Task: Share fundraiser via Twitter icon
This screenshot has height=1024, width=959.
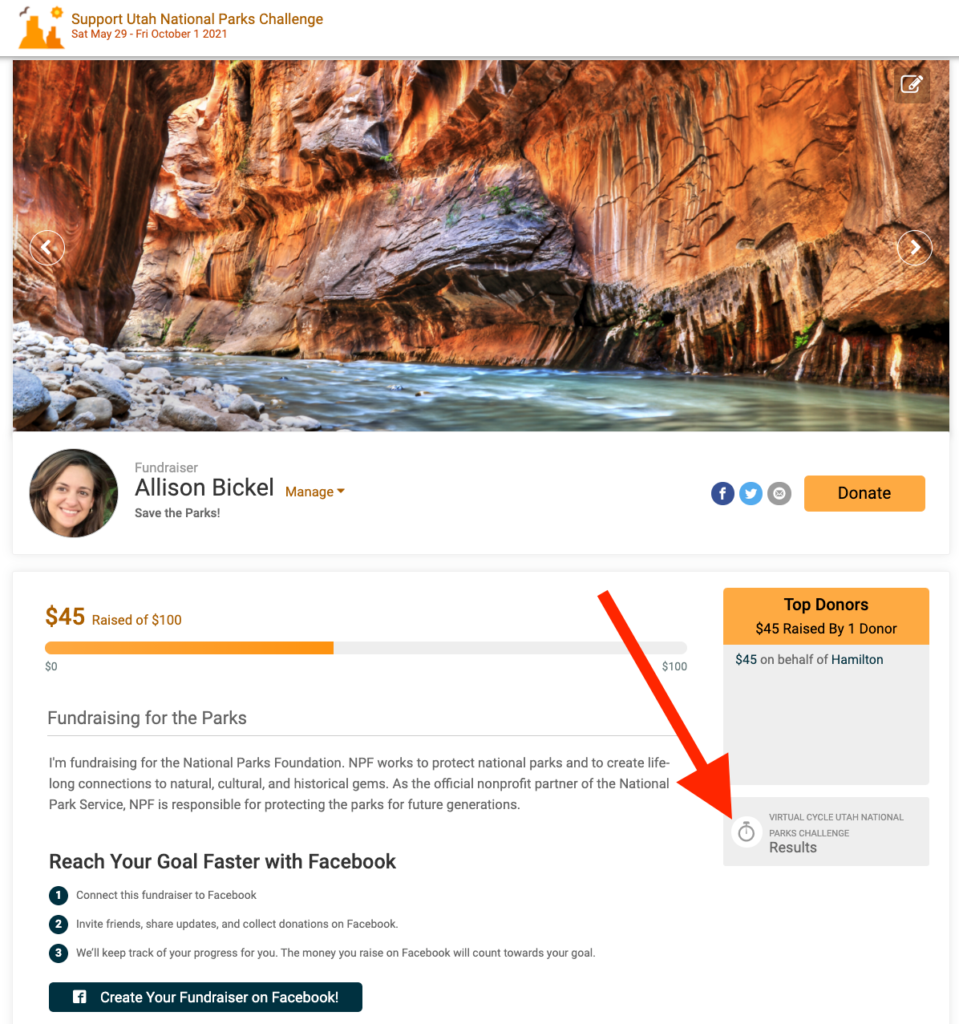Action: [751, 494]
